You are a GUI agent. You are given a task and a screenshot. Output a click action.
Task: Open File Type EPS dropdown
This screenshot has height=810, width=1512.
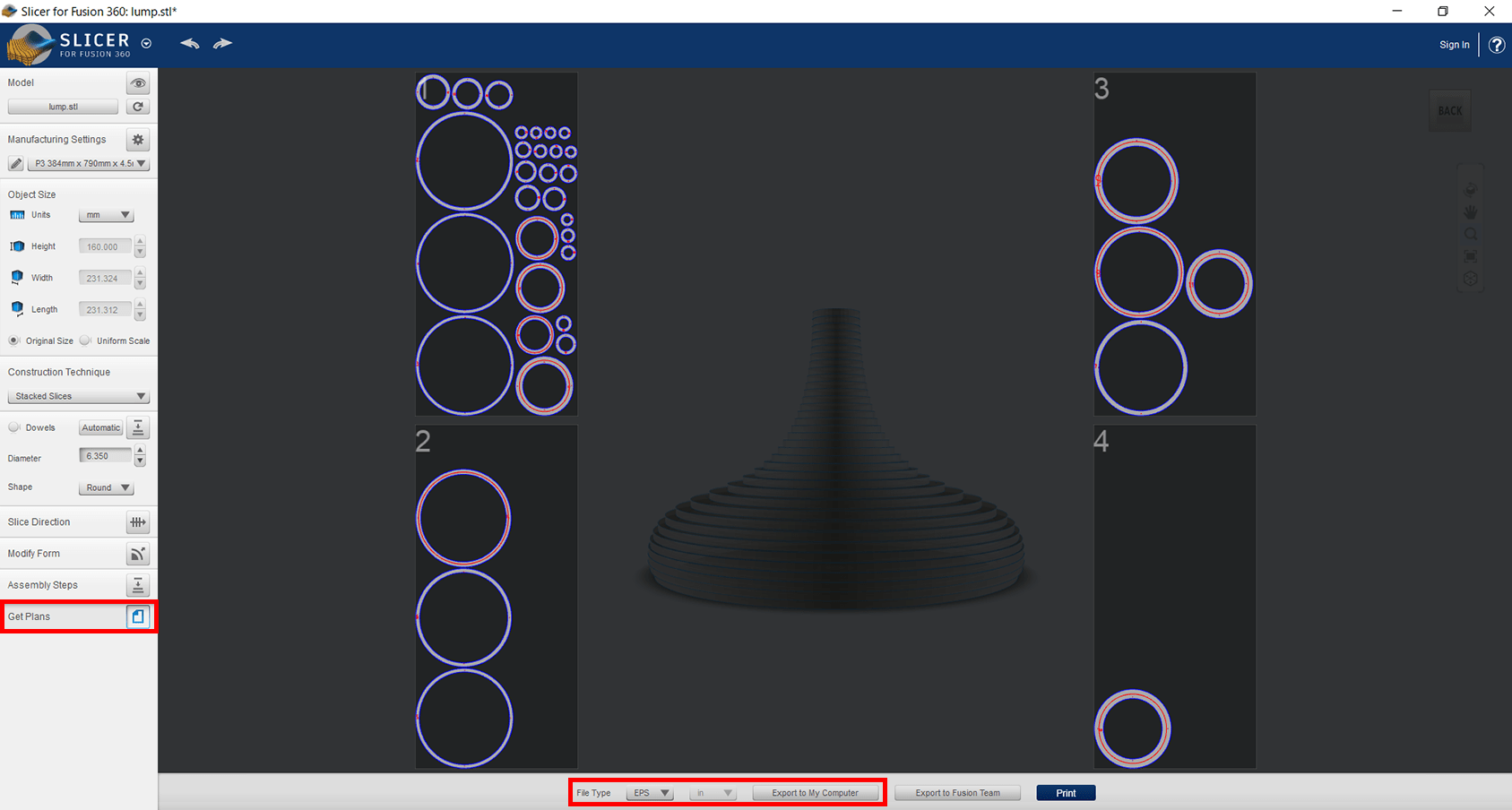tap(650, 793)
